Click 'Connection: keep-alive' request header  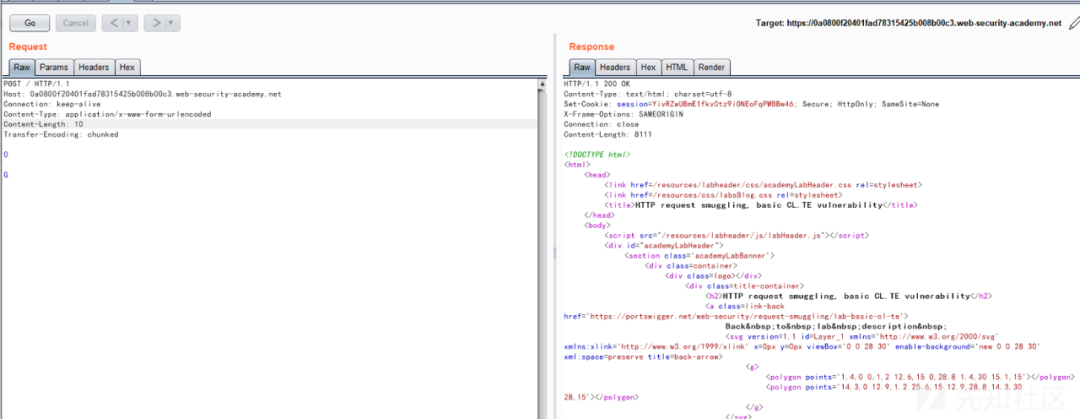pyautogui.click(x=52, y=104)
